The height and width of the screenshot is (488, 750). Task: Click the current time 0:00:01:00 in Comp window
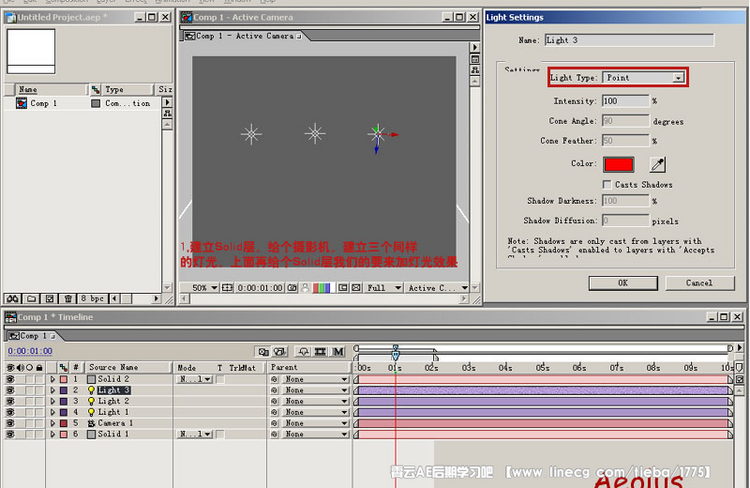pos(260,288)
